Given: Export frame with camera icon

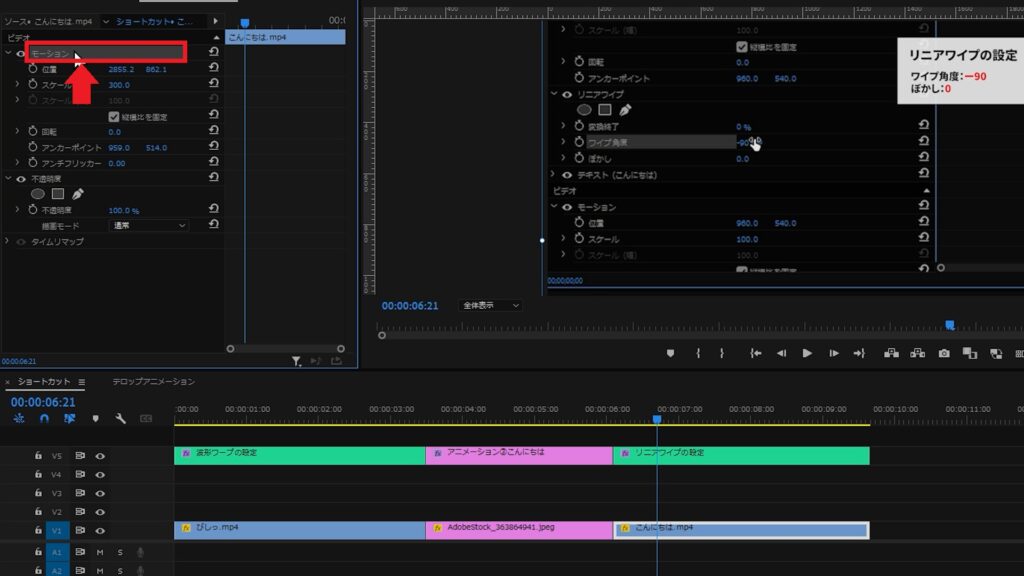Looking at the screenshot, I should [x=944, y=353].
